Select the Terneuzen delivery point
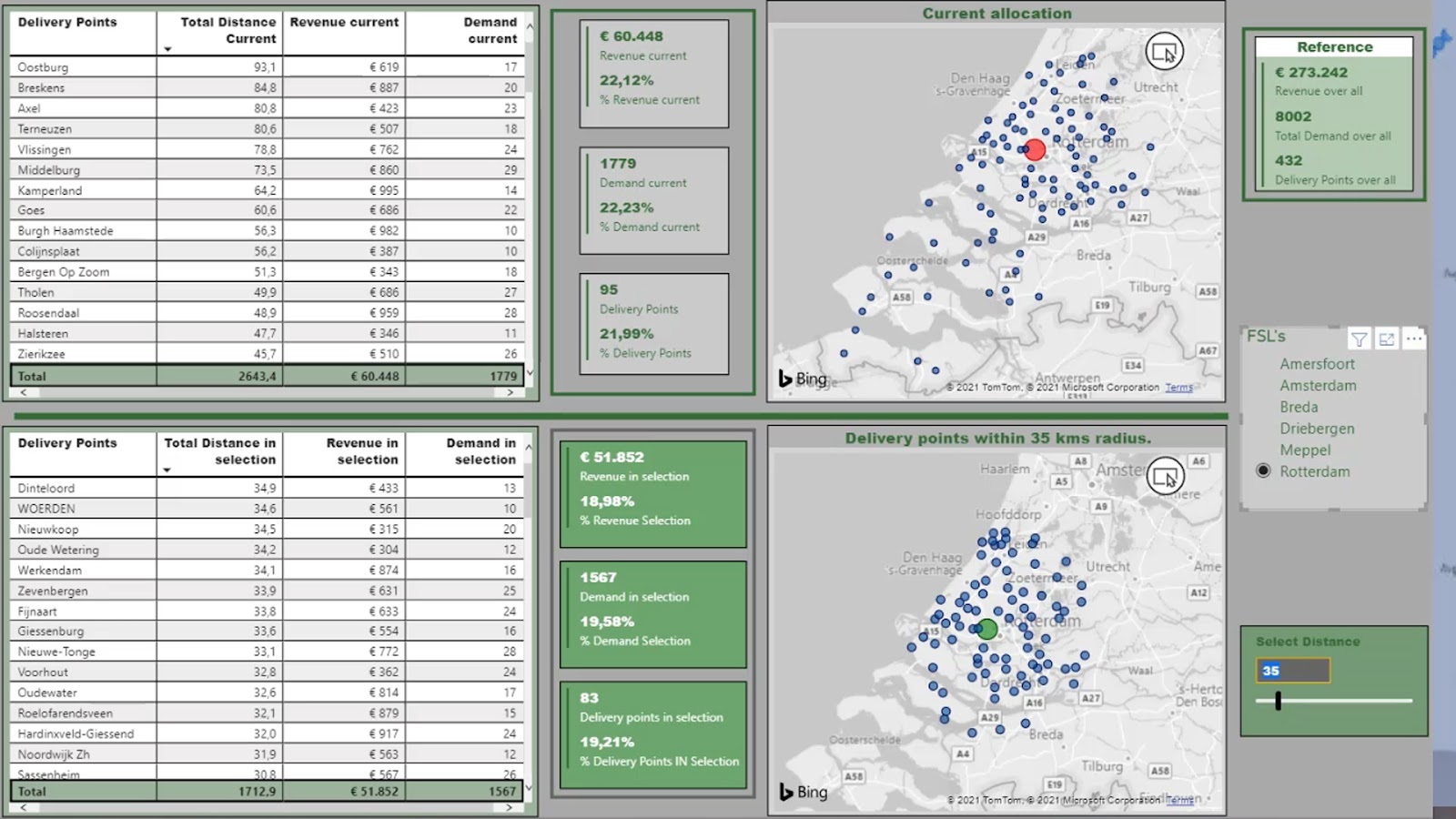Viewport: 1456px width, 819px height. click(x=267, y=129)
